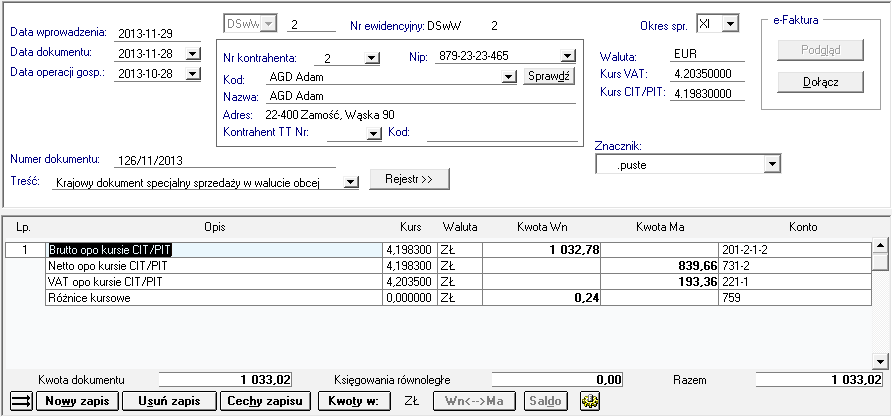Open the Data dokumentu date dropdown

coord(192,52)
